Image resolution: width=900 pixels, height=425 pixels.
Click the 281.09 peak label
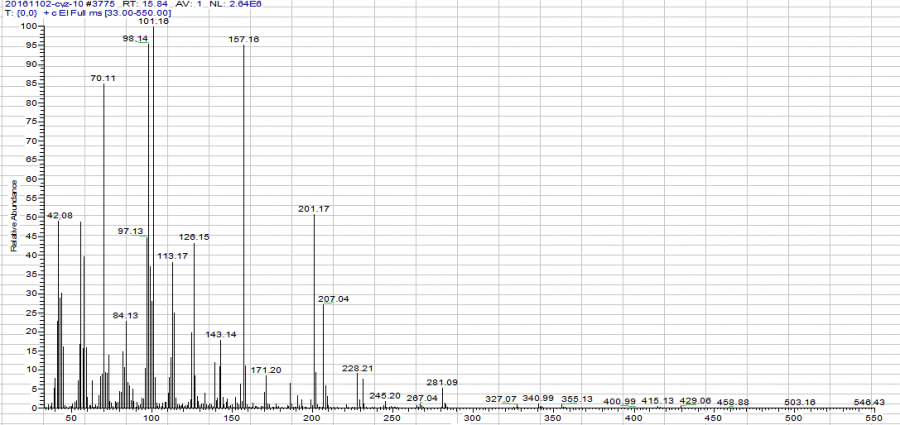pos(442,382)
